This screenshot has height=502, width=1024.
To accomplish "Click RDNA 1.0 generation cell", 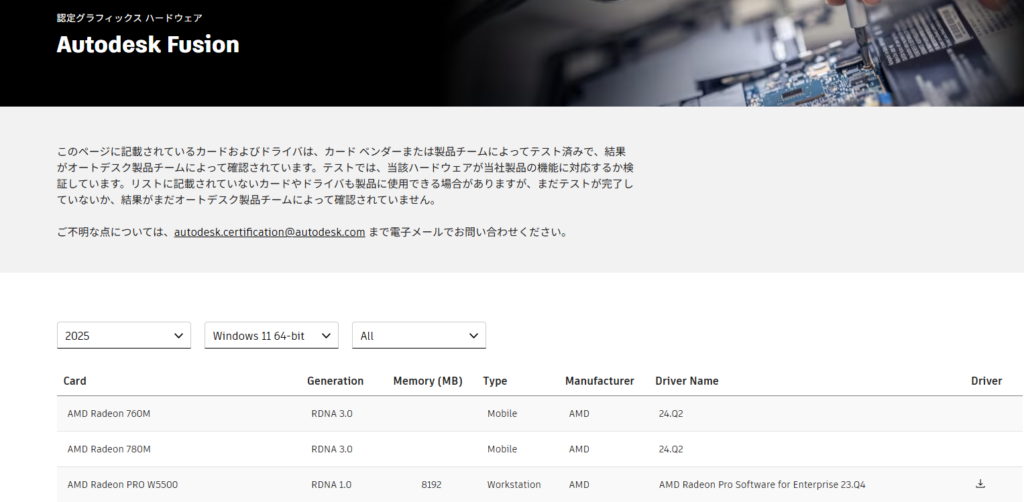I will pos(331,484).
